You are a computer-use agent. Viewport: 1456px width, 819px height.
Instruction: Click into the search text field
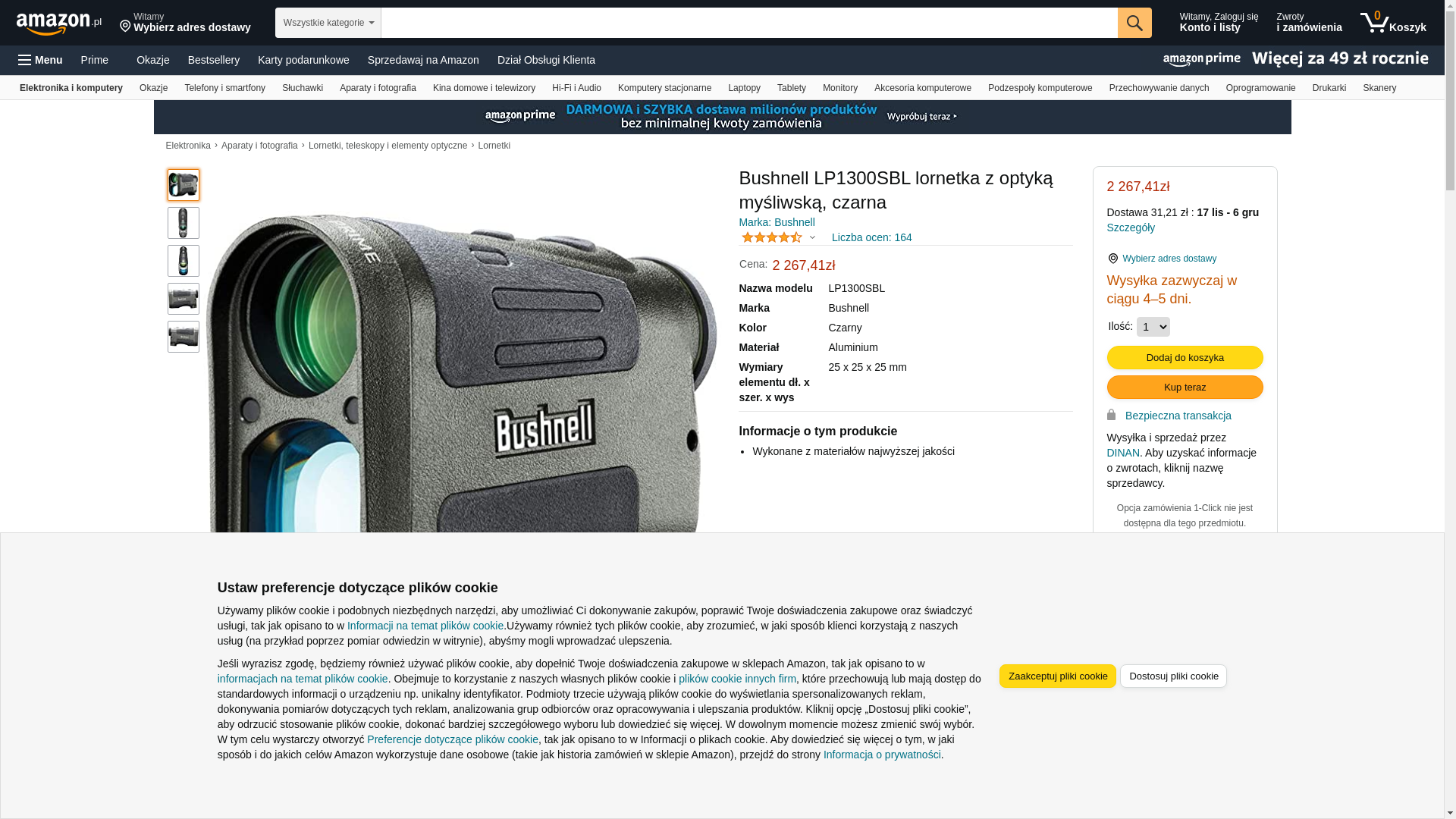point(749,23)
